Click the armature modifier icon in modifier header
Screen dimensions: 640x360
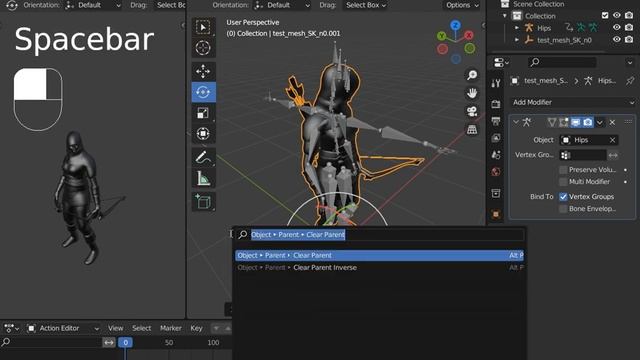point(527,122)
